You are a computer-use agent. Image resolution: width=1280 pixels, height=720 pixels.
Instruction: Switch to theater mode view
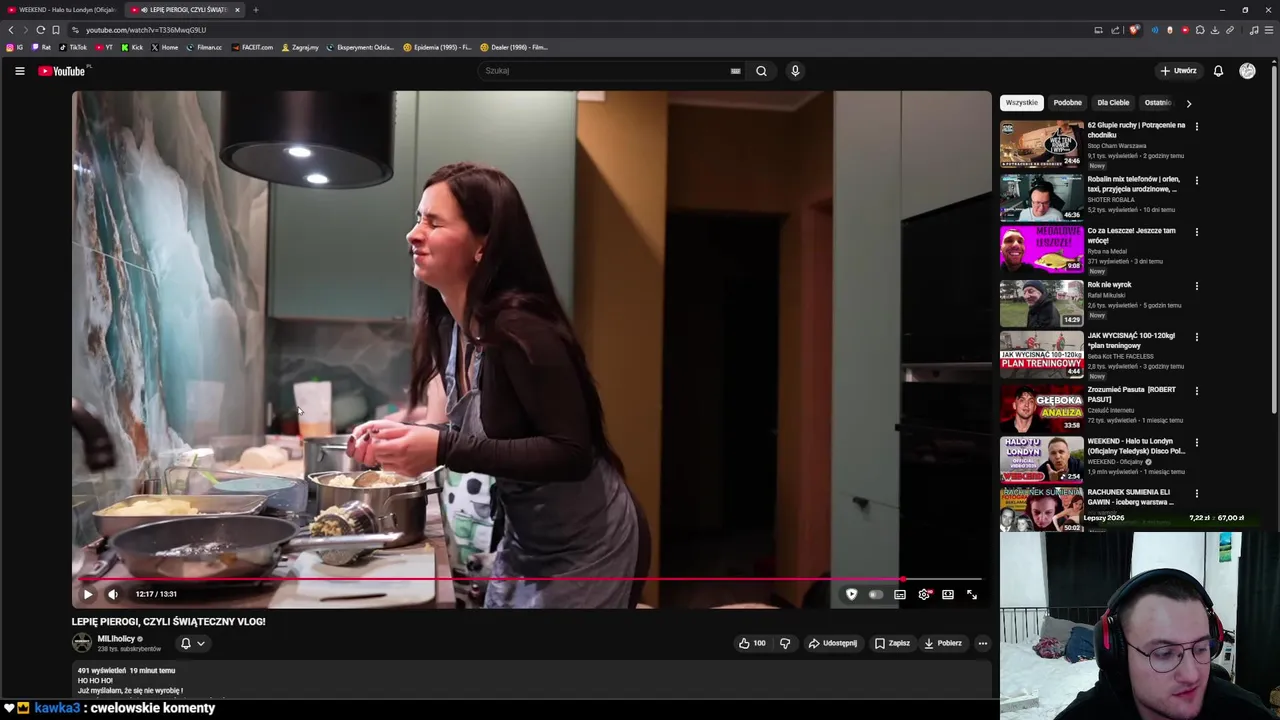point(948,594)
